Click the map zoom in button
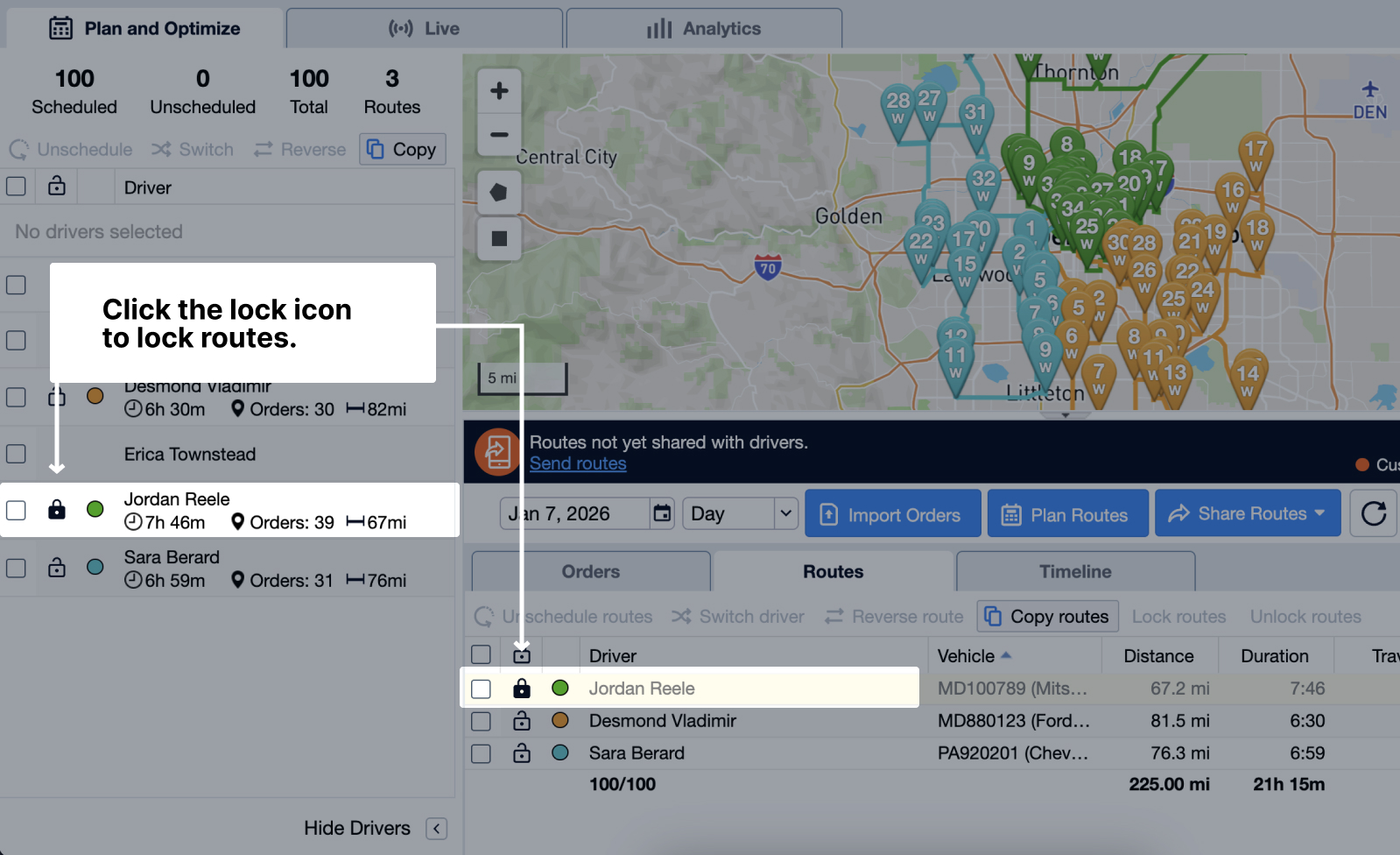Viewport: 1400px width, 855px height. pos(499,91)
